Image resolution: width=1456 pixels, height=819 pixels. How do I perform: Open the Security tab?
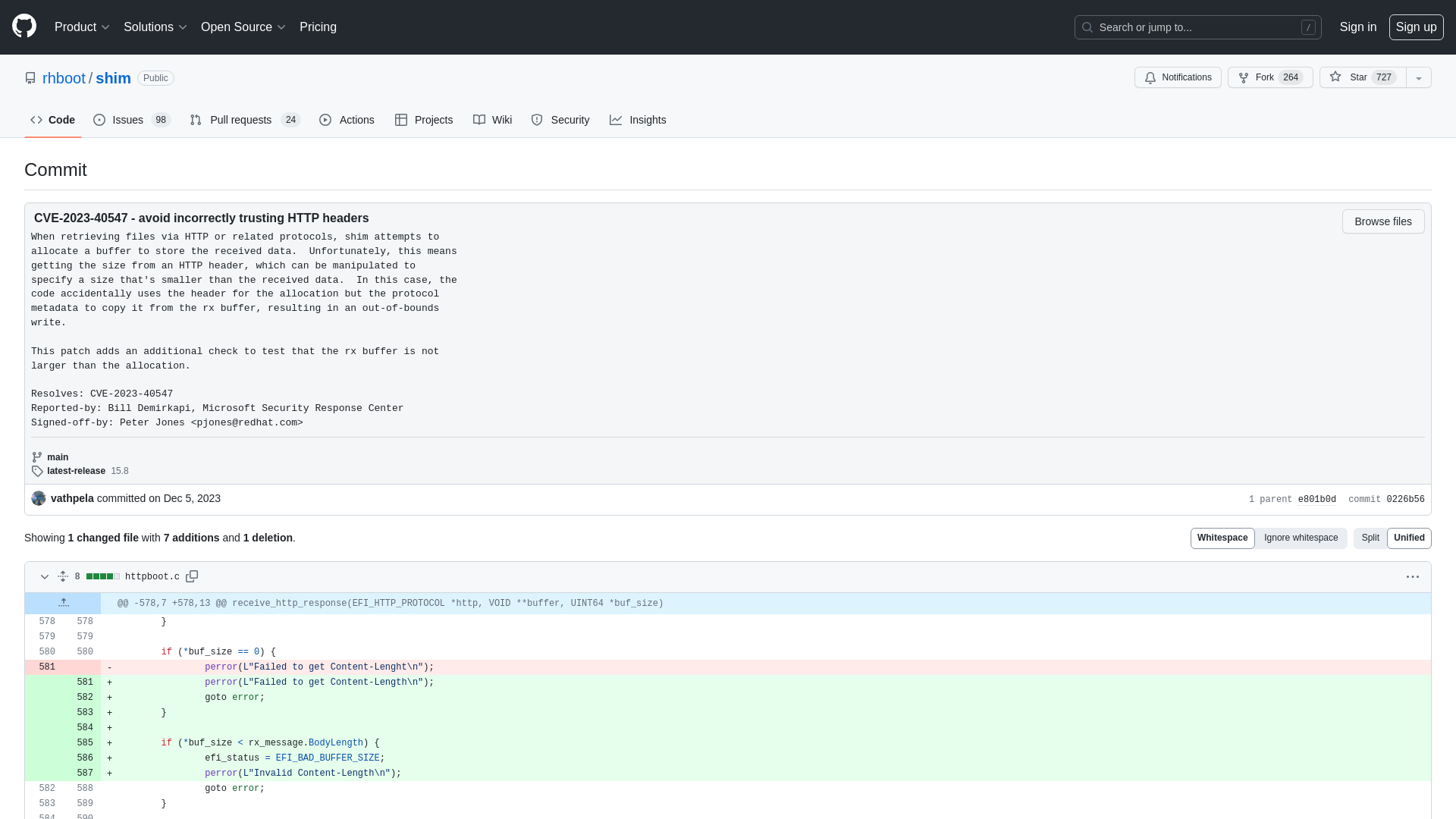pos(560,120)
